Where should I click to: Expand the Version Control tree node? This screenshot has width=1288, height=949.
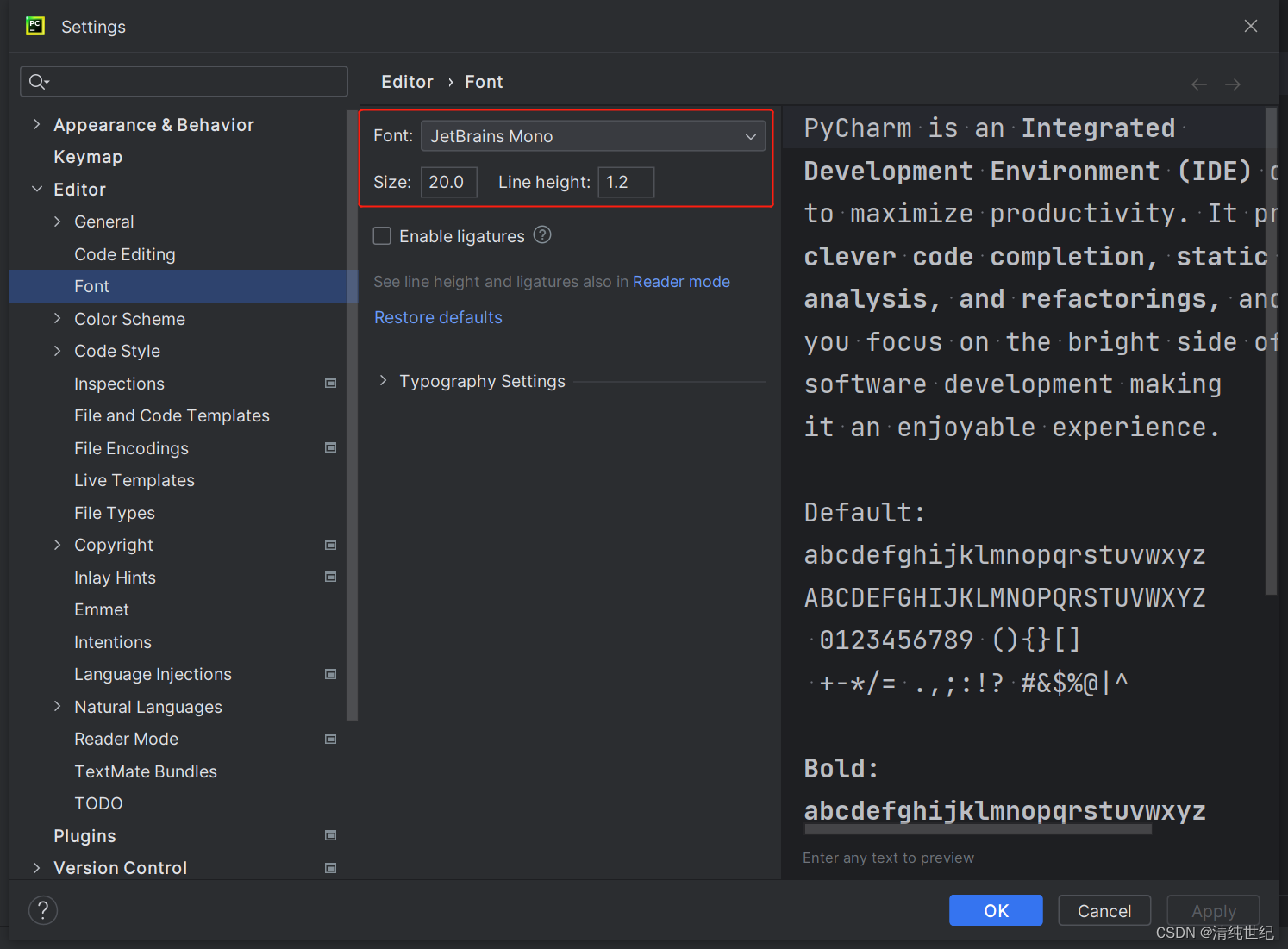click(36, 868)
